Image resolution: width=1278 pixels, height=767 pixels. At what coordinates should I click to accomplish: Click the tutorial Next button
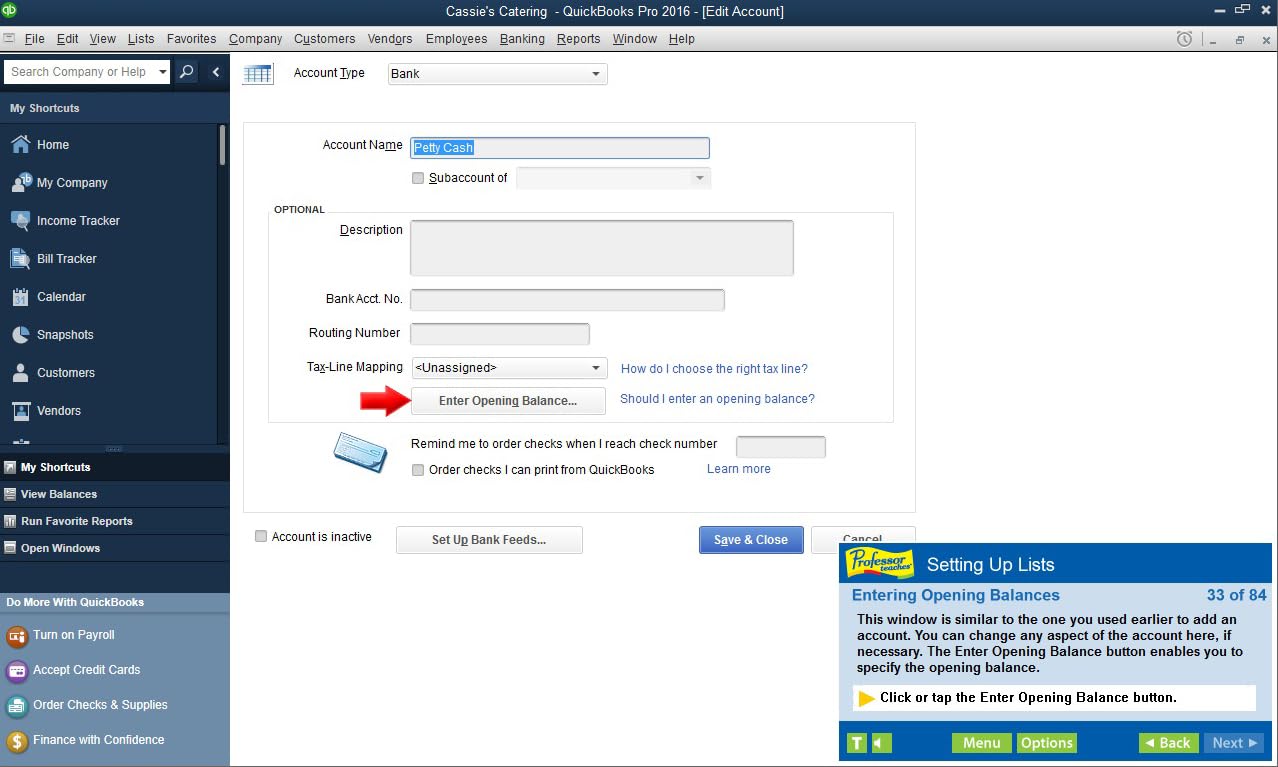[1234, 743]
